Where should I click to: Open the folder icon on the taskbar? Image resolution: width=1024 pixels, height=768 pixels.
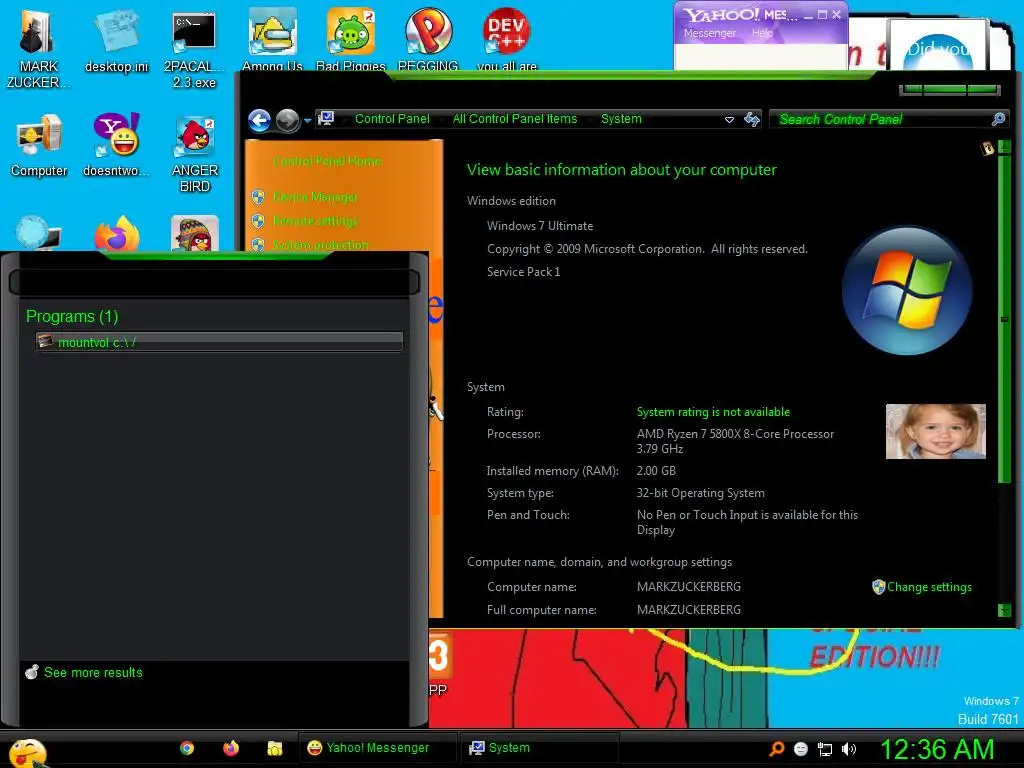[275, 748]
